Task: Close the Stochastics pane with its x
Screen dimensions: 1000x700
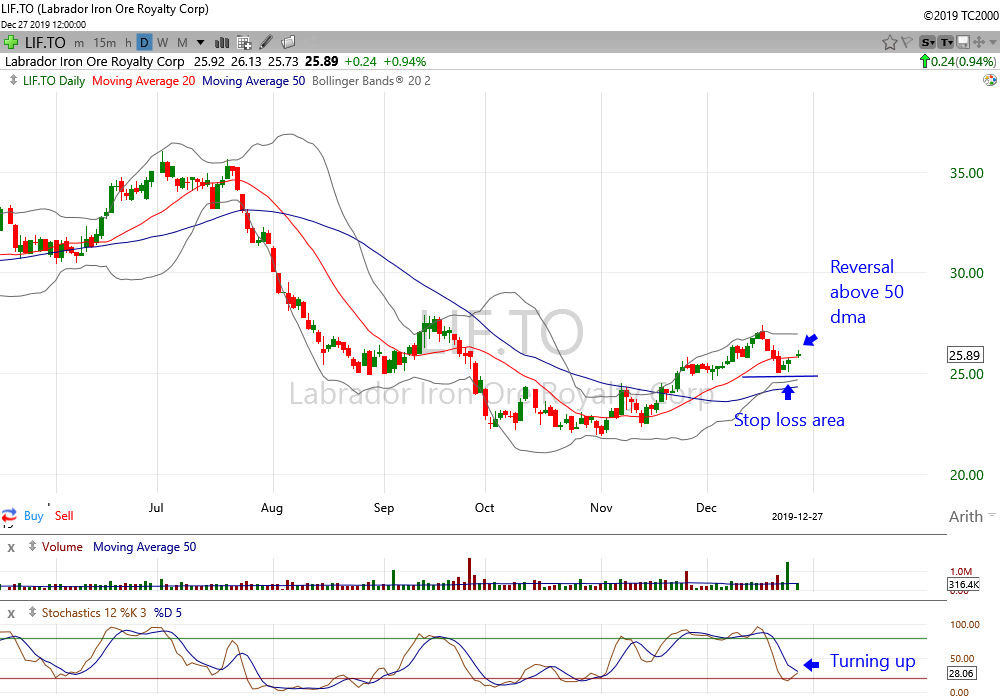Action: [11, 613]
